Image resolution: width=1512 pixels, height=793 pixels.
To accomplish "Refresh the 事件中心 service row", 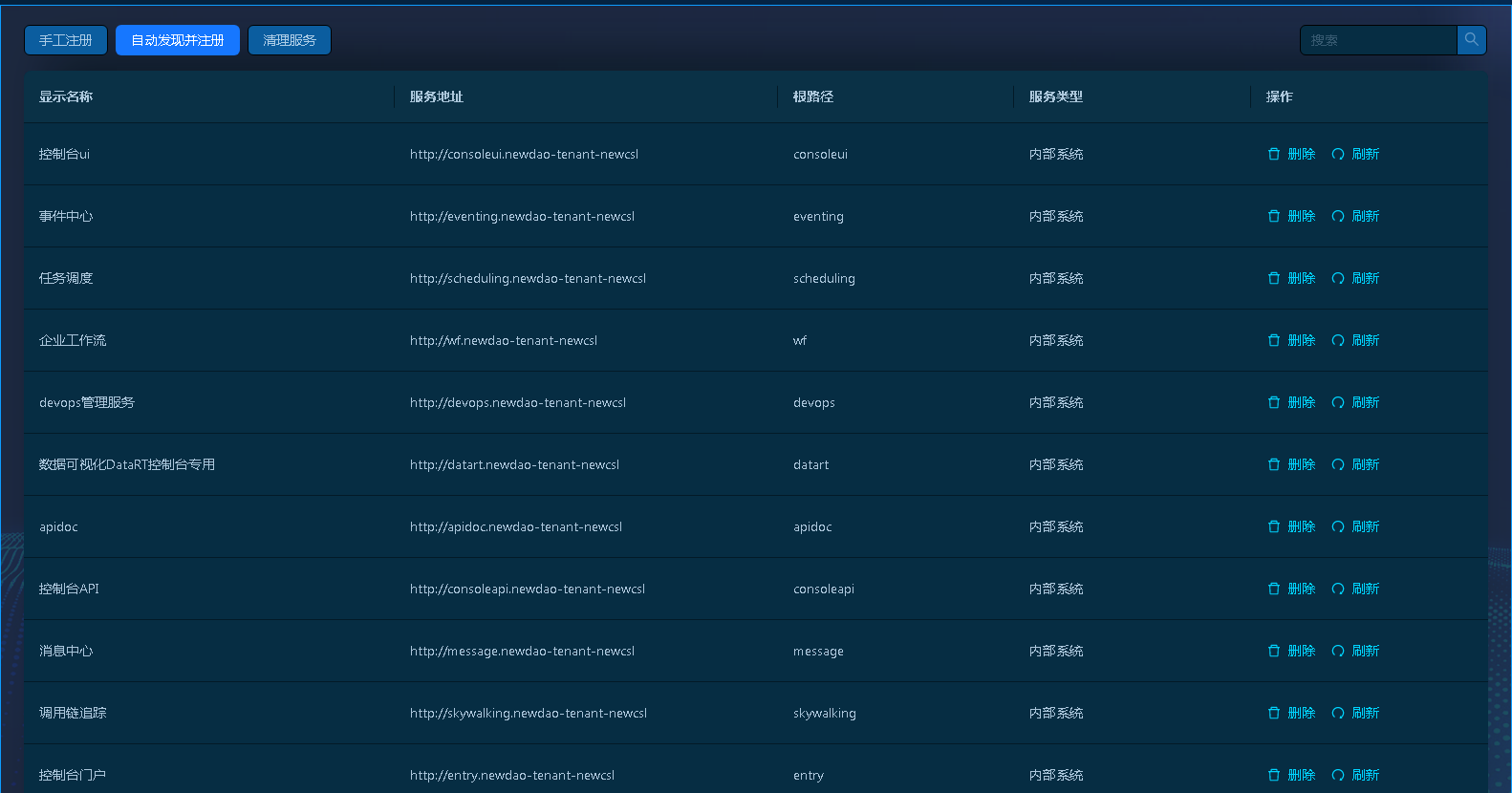I will click(1355, 216).
